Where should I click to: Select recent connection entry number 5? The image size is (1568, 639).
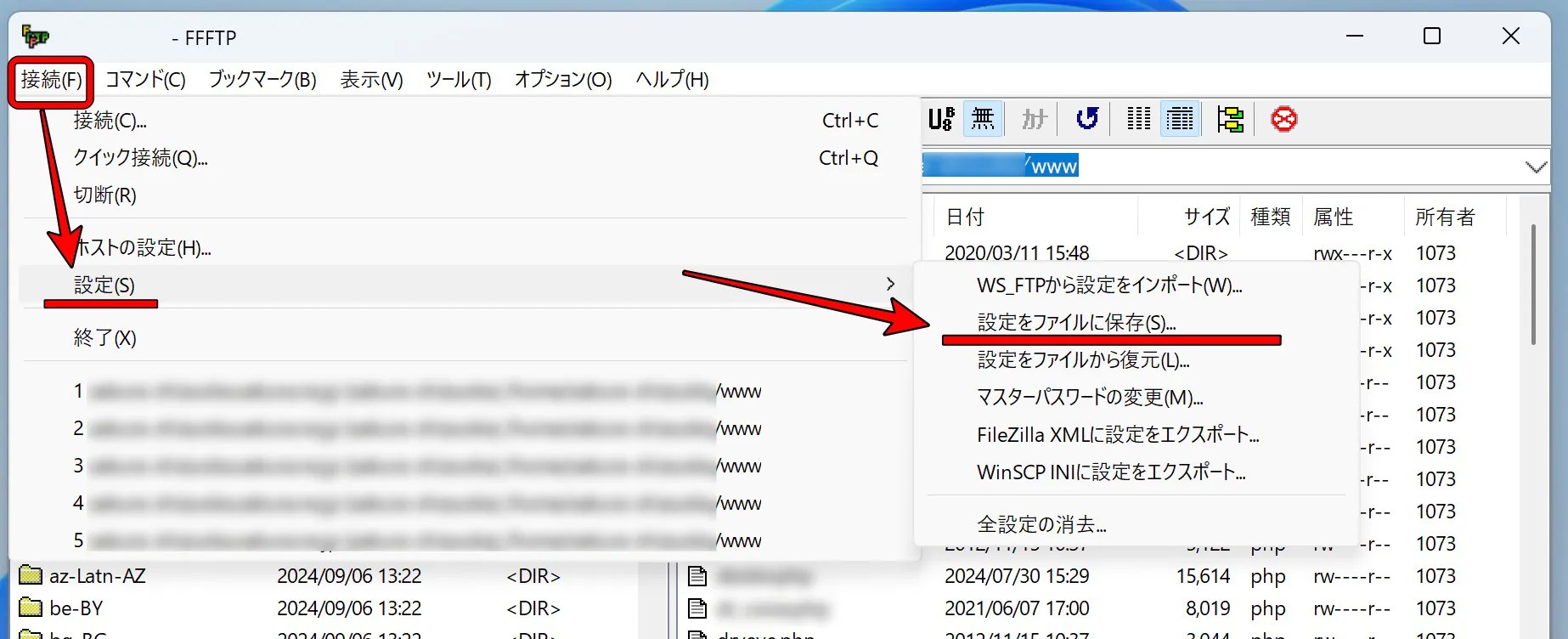466,541
